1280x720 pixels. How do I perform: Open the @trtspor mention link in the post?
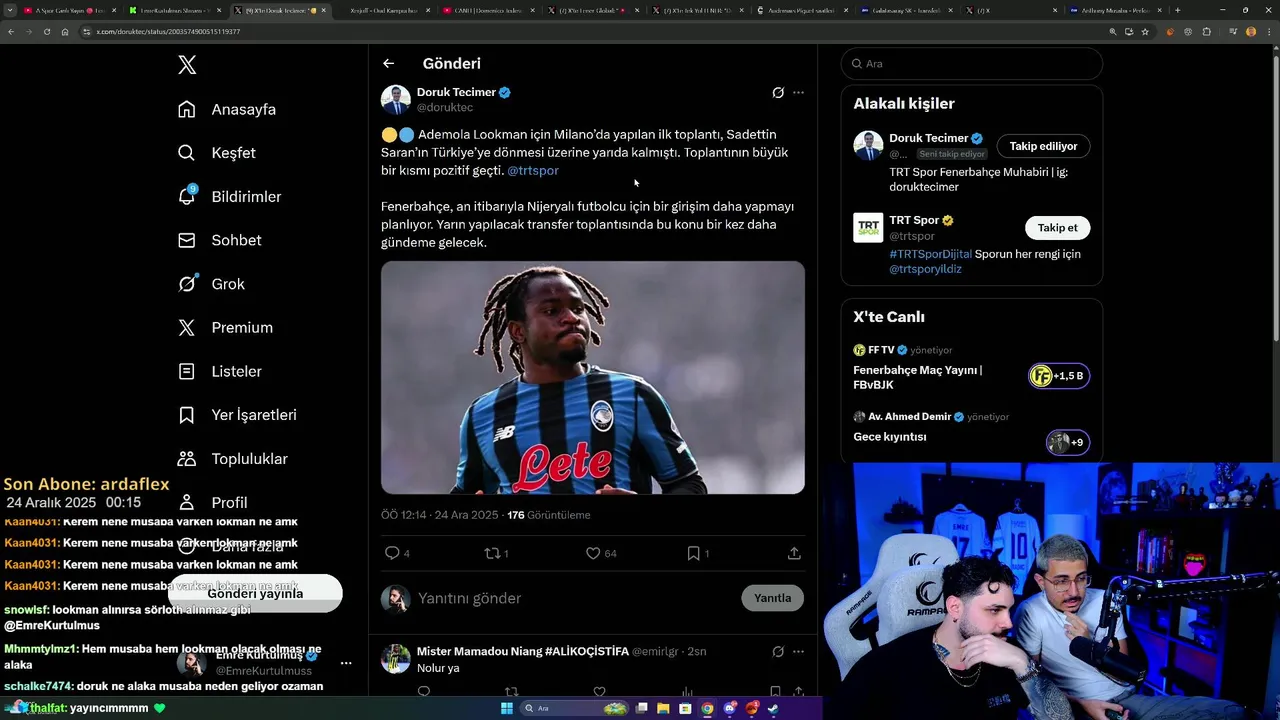tap(533, 171)
